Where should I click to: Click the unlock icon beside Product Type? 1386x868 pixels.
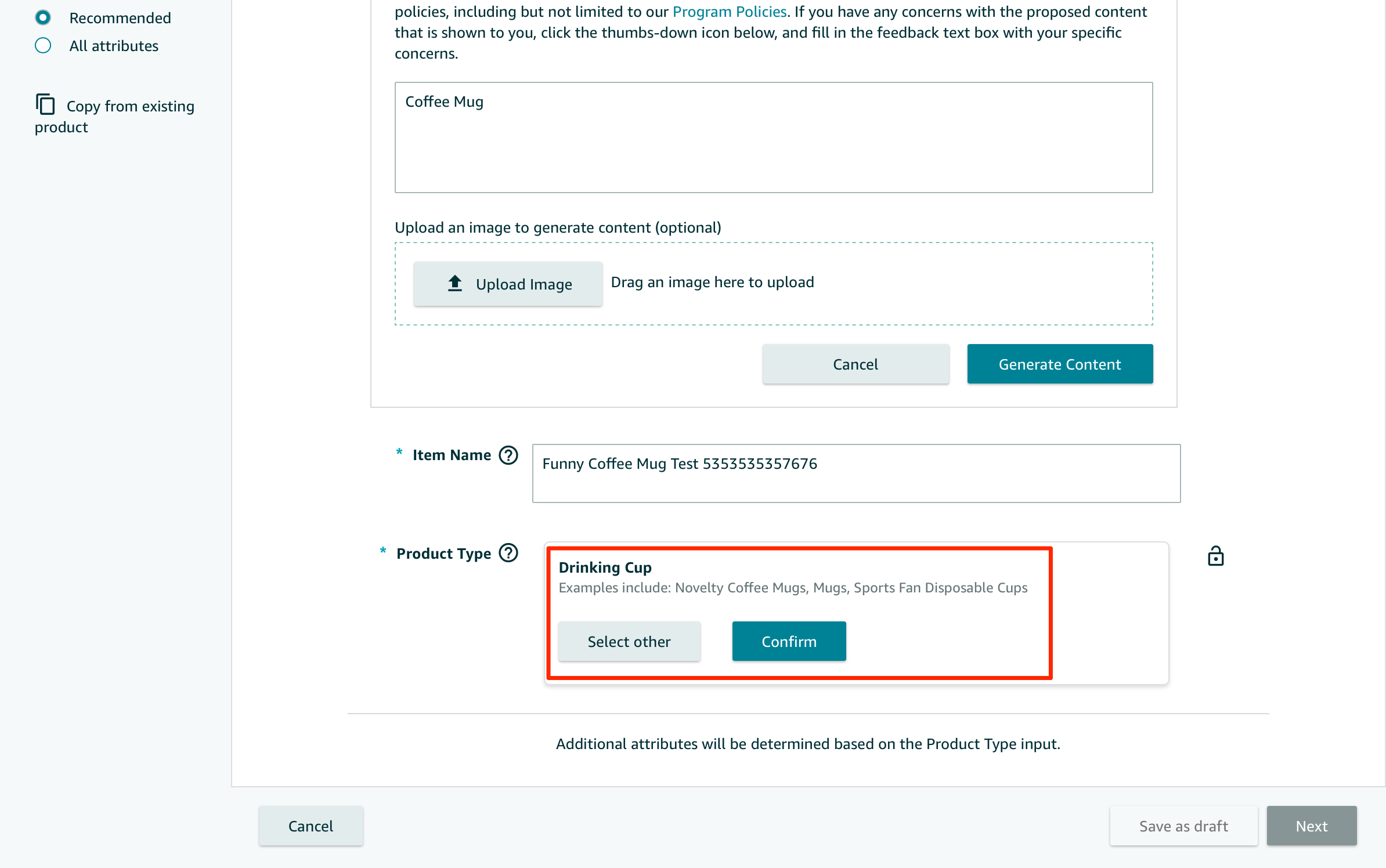click(1217, 555)
